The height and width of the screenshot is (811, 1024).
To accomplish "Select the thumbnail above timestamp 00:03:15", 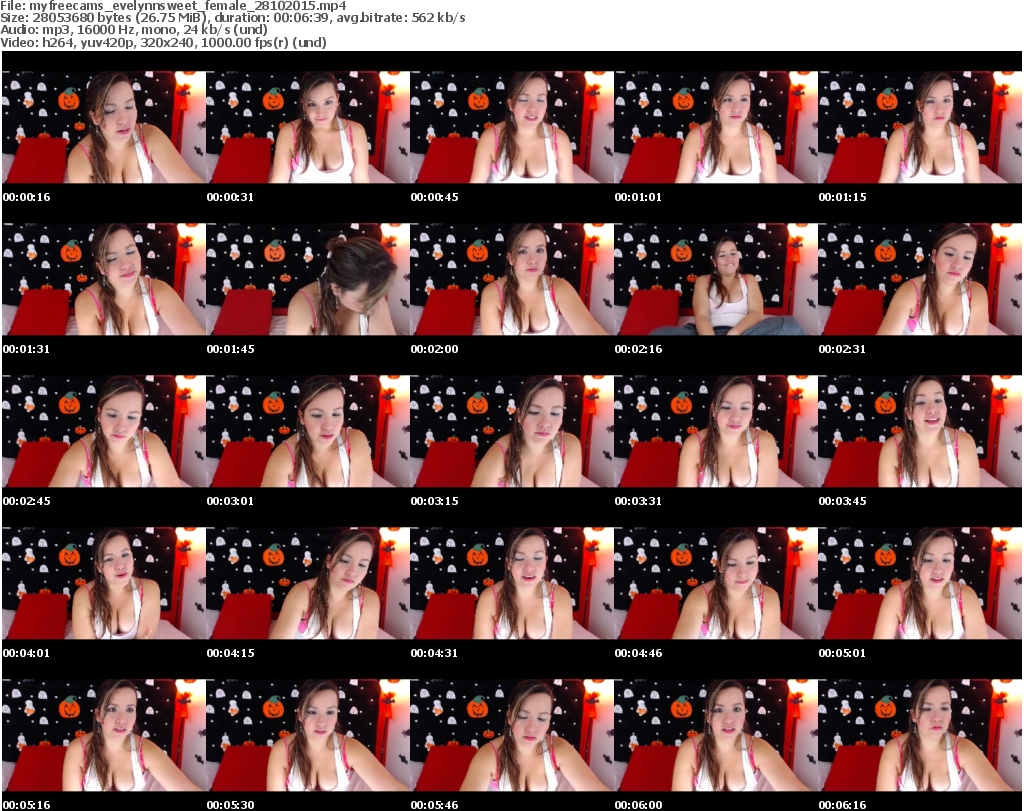I will [x=512, y=432].
